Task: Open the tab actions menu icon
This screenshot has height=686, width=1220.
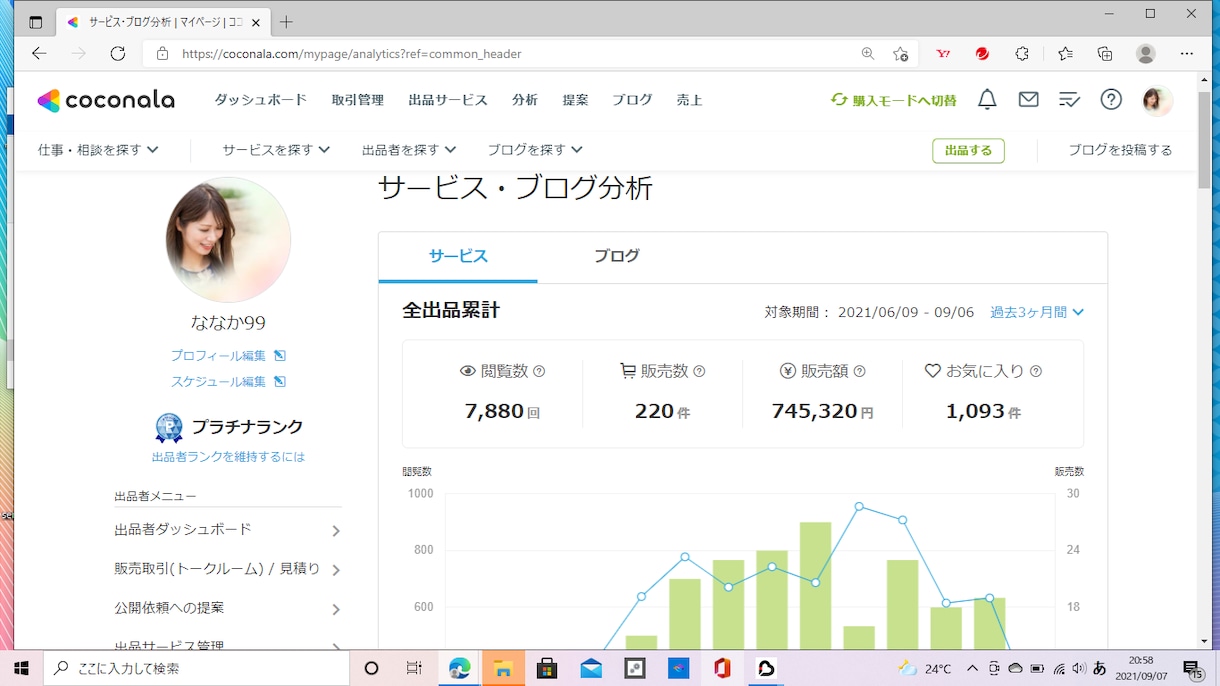Action: point(36,22)
